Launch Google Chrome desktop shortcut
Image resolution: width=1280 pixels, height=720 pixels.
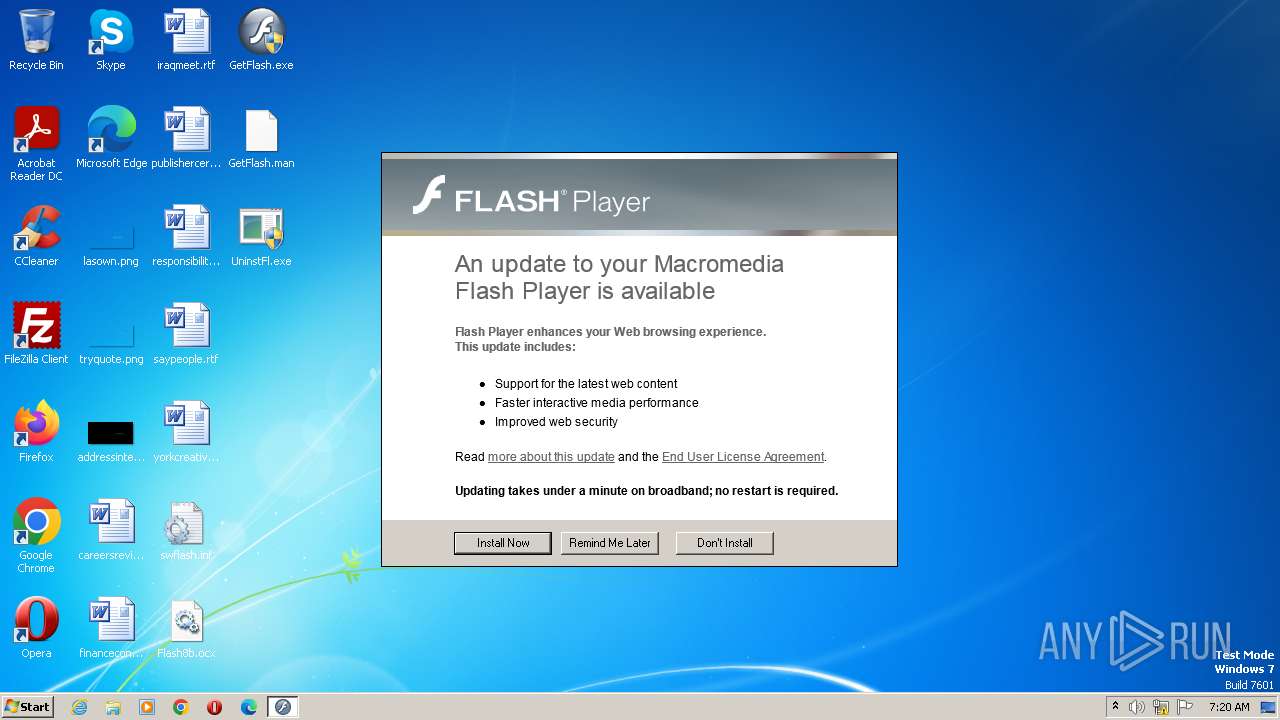tap(36, 536)
